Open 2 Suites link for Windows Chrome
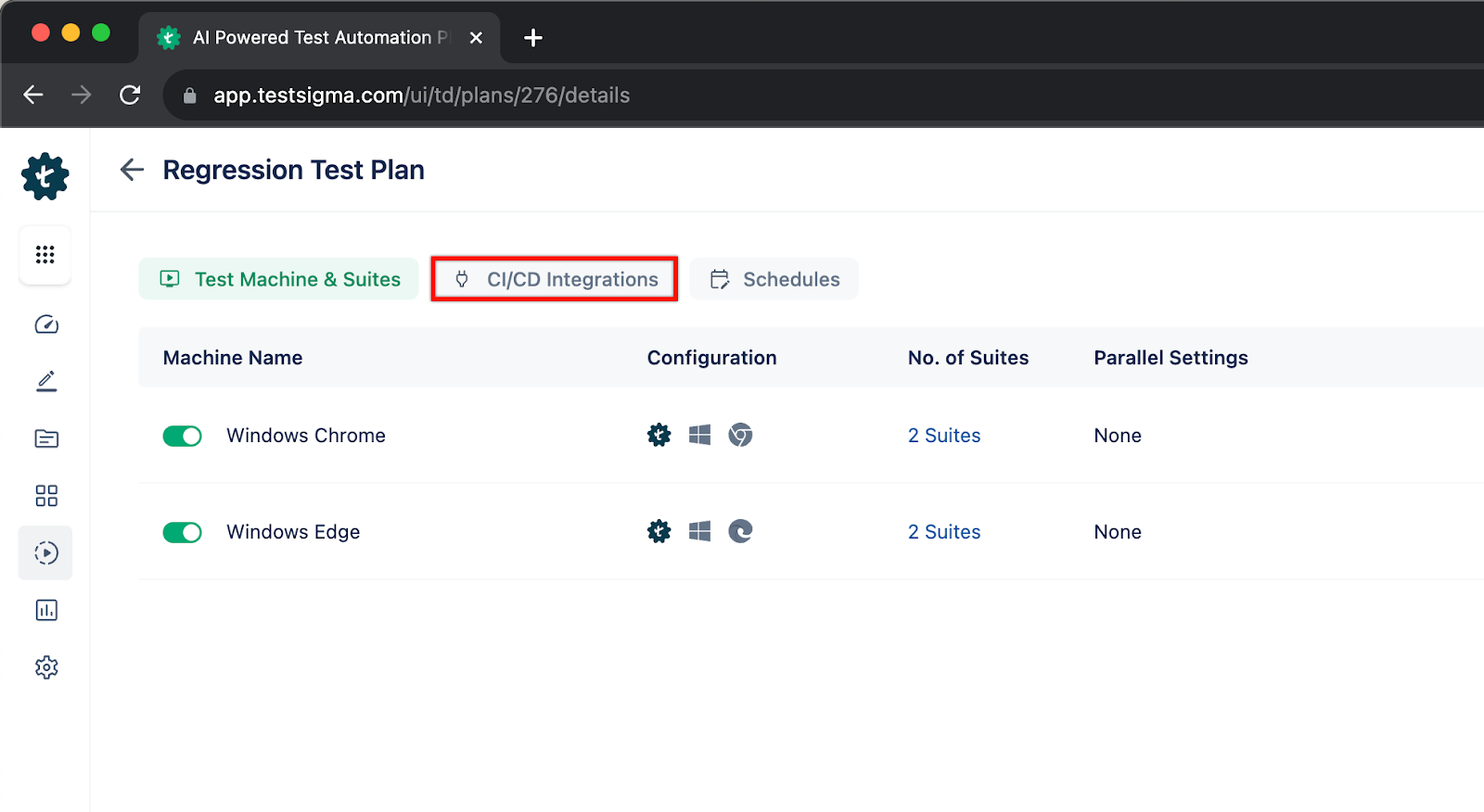 pyautogui.click(x=943, y=436)
